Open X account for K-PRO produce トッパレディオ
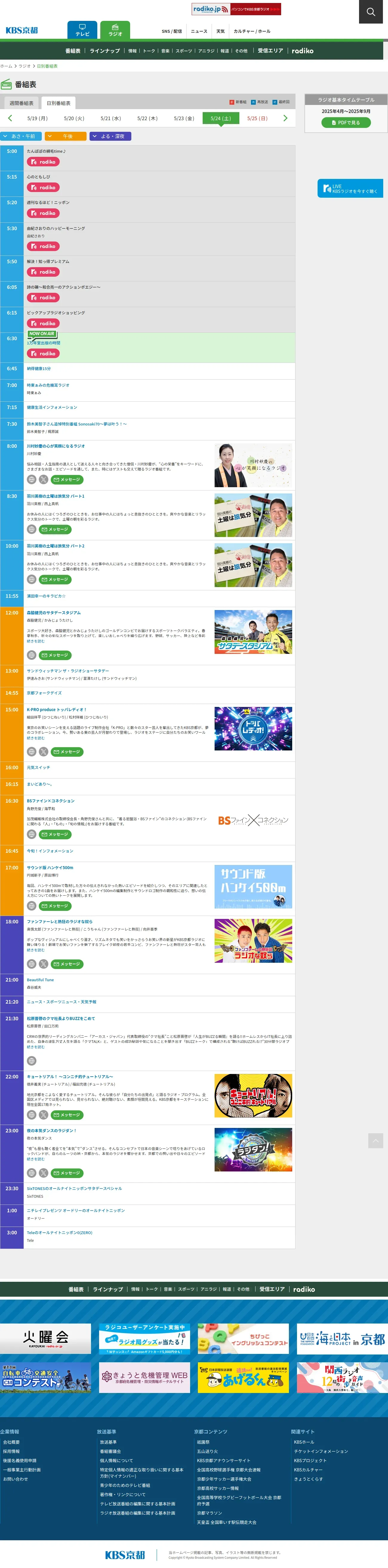The height and width of the screenshot is (1568, 388). pyautogui.click(x=43, y=752)
